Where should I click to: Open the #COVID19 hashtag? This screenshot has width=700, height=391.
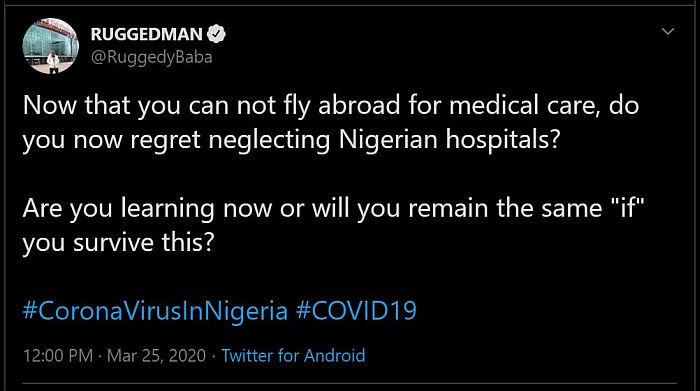pos(356,311)
